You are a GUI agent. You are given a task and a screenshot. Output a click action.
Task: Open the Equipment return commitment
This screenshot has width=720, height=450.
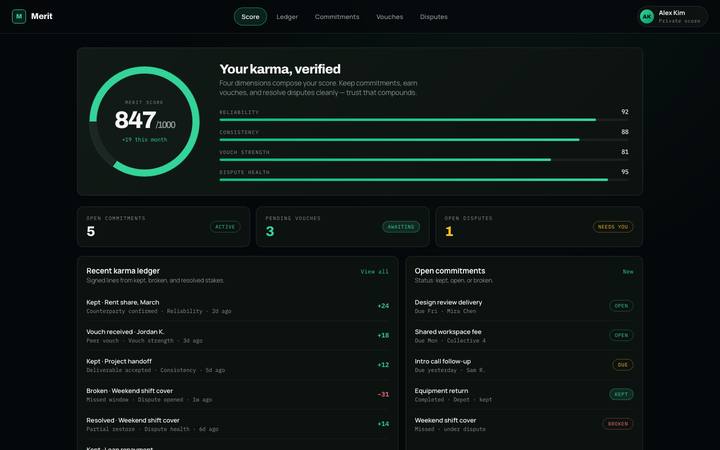(x=524, y=395)
